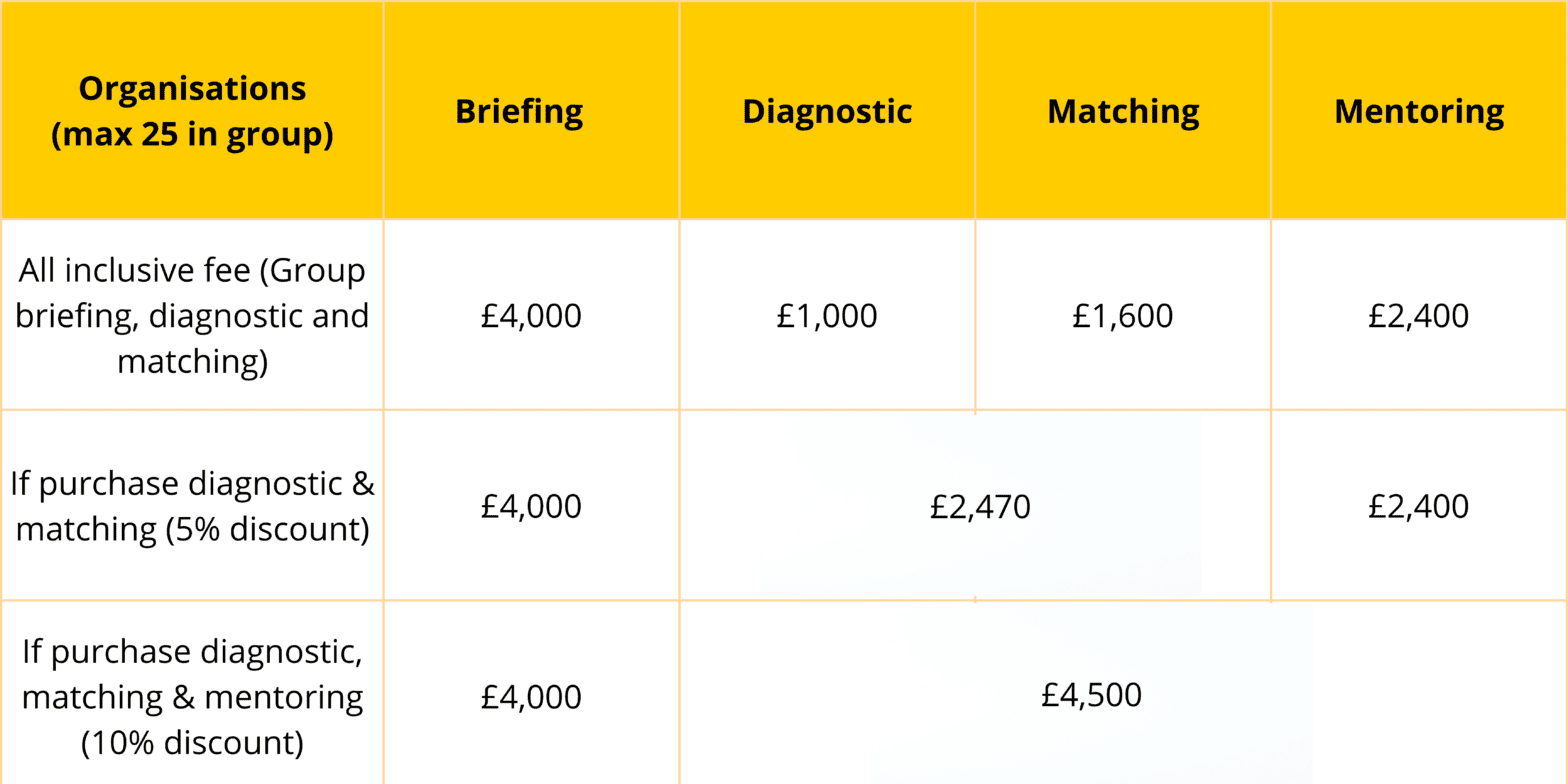The height and width of the screenshot is (784, 1568).
Task: Click the Matching column header
Action: tap(1123, 111)
